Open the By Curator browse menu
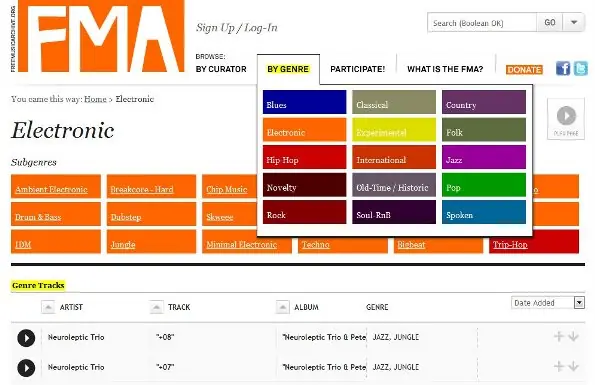 tap(221, 69)
